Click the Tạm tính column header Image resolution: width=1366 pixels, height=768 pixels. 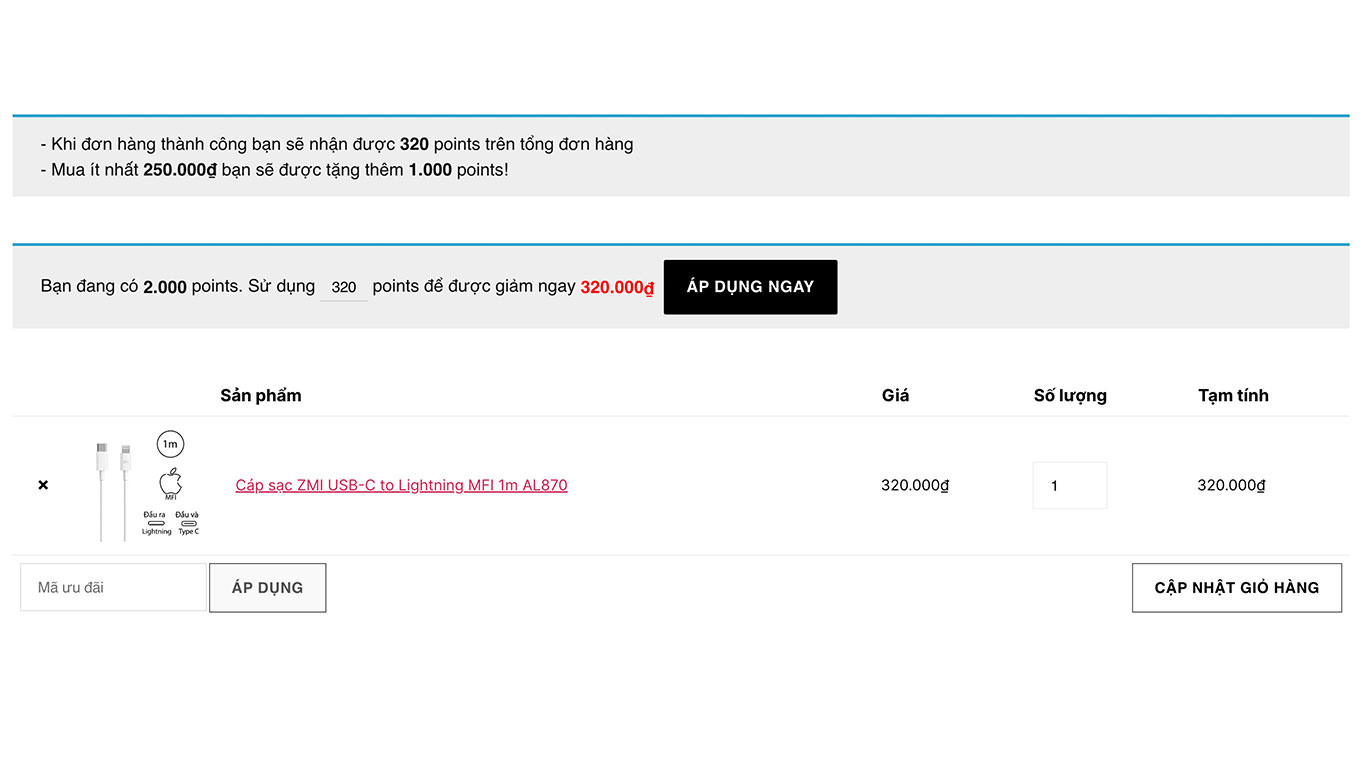point(1233,395)
